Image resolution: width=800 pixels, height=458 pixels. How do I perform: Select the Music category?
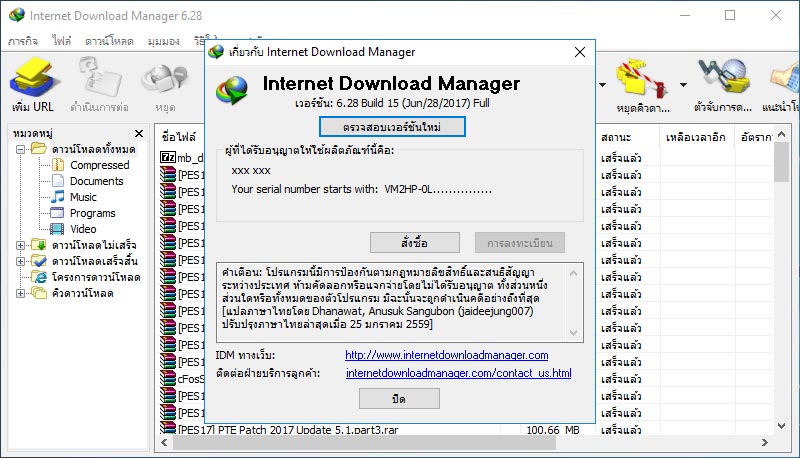[83, 197]
